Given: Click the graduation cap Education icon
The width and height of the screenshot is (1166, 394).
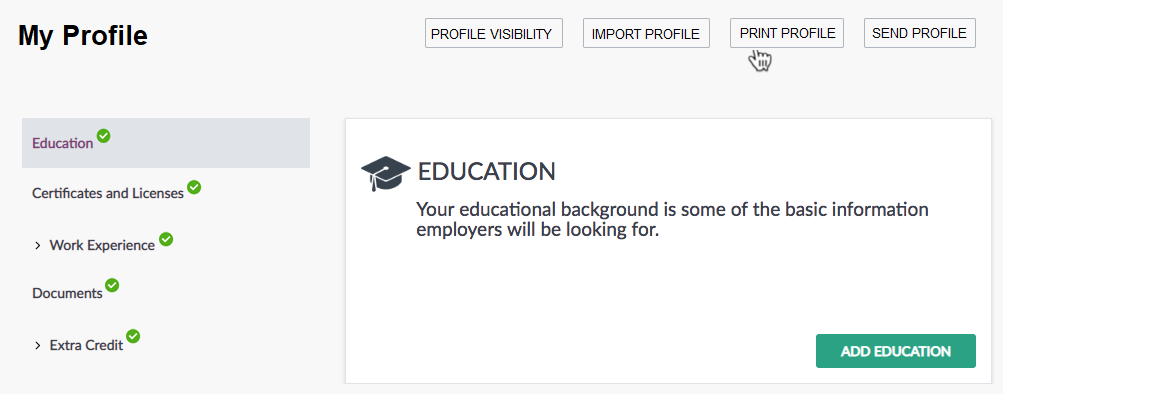Looking at the screenshot, I should pos(385,174).
